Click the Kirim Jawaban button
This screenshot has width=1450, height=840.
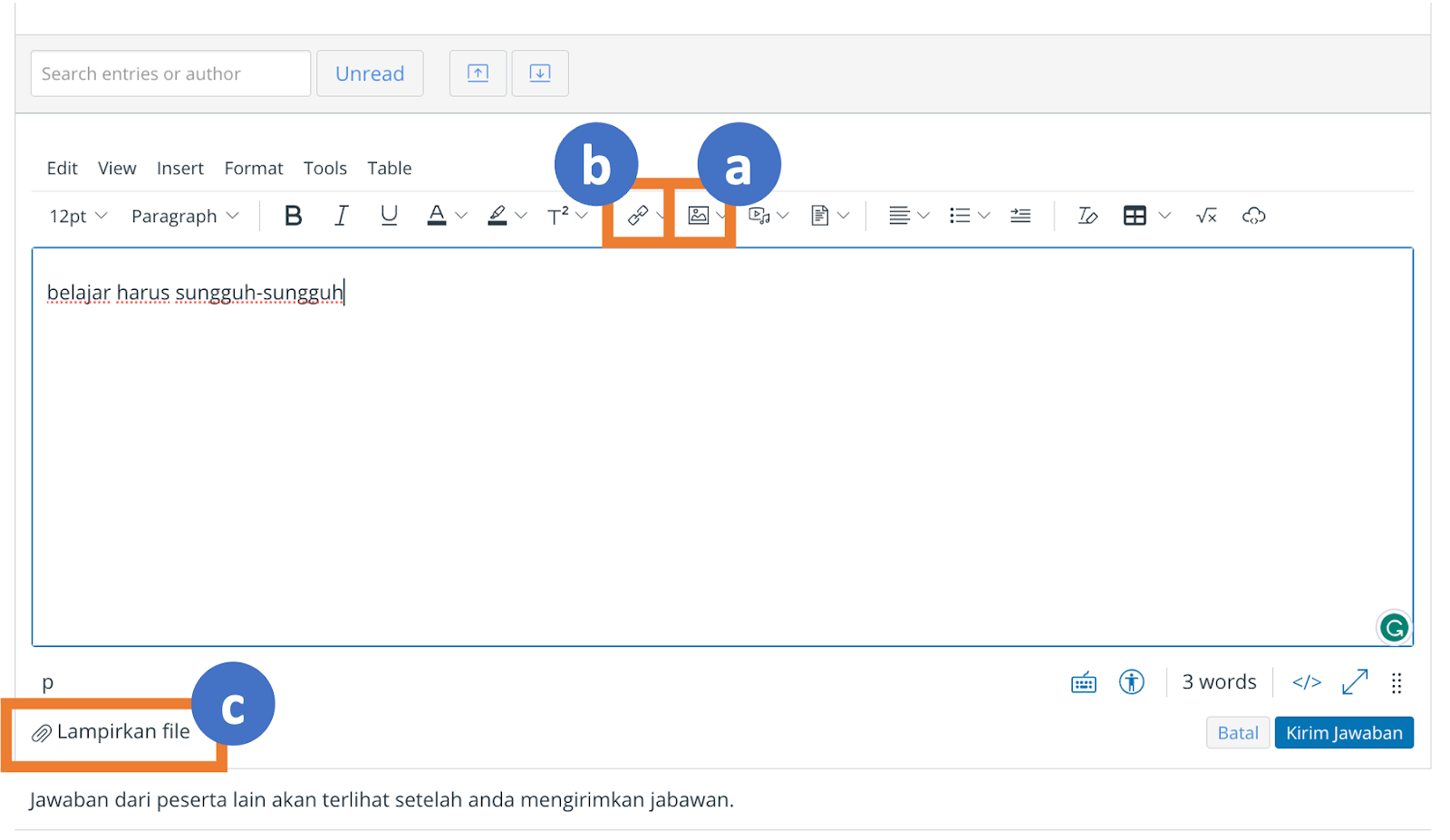(1343, 733)
